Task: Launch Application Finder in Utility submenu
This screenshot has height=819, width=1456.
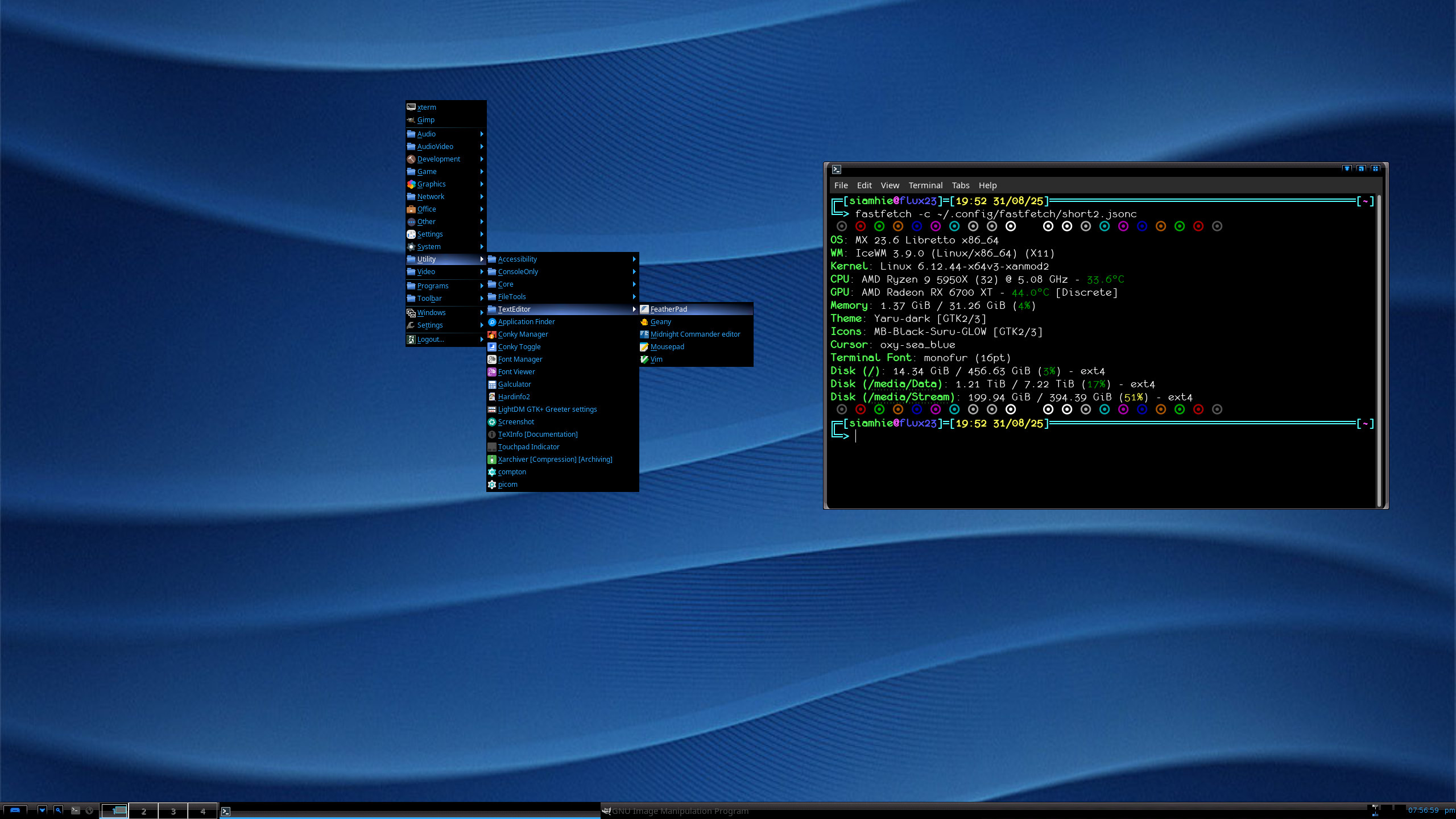Action: tap(562, 322)
